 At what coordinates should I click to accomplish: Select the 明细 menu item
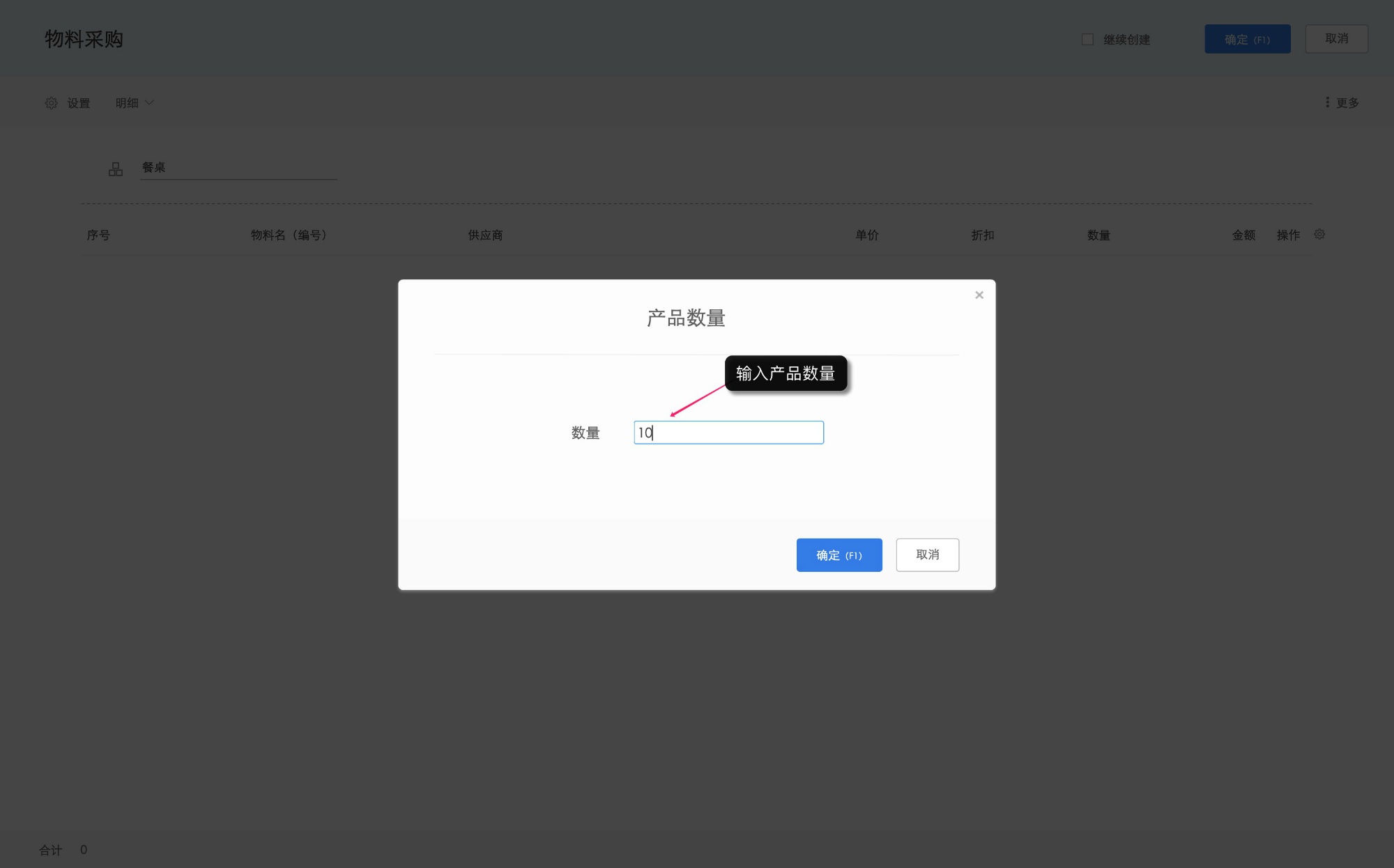tap(128, 102)
